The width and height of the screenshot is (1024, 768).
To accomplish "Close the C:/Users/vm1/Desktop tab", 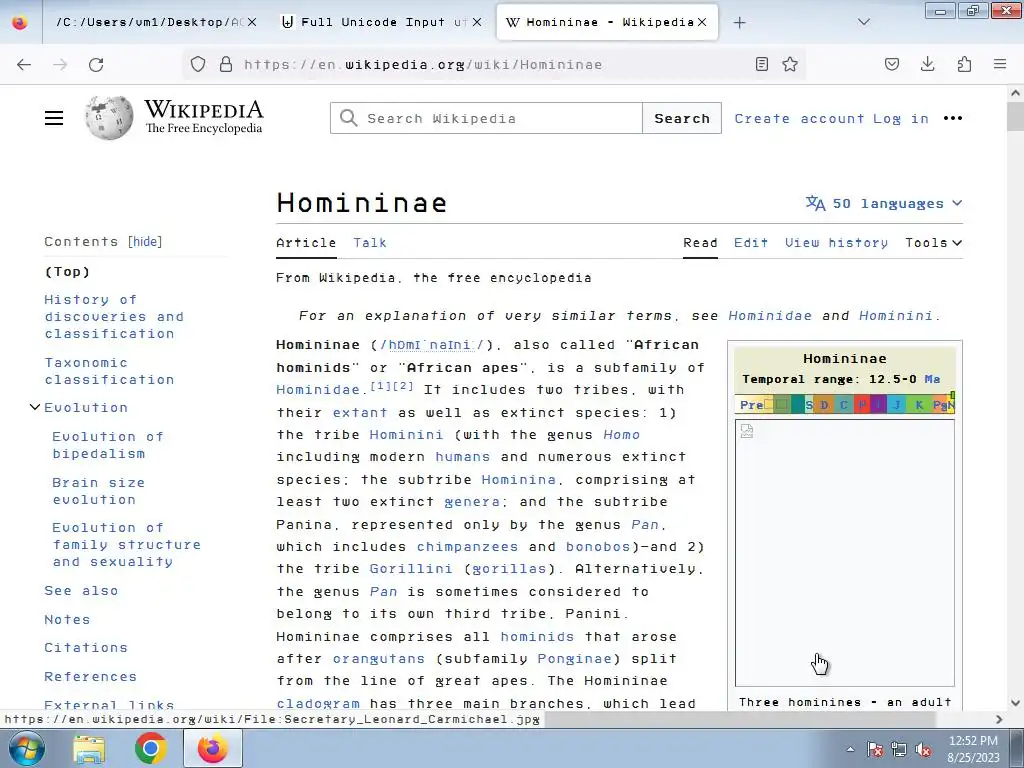I will tap(251, 22).
